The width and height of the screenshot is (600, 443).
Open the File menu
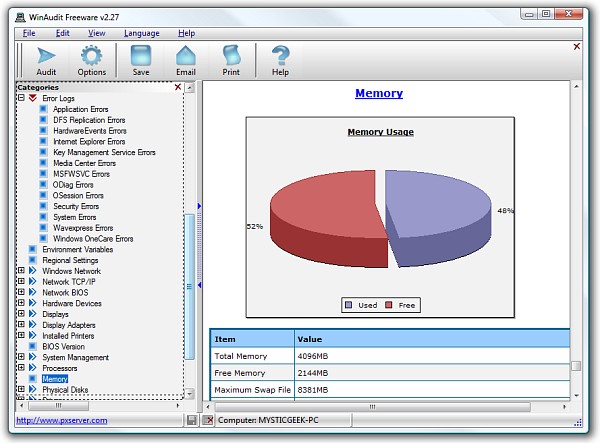coord(29,33)
